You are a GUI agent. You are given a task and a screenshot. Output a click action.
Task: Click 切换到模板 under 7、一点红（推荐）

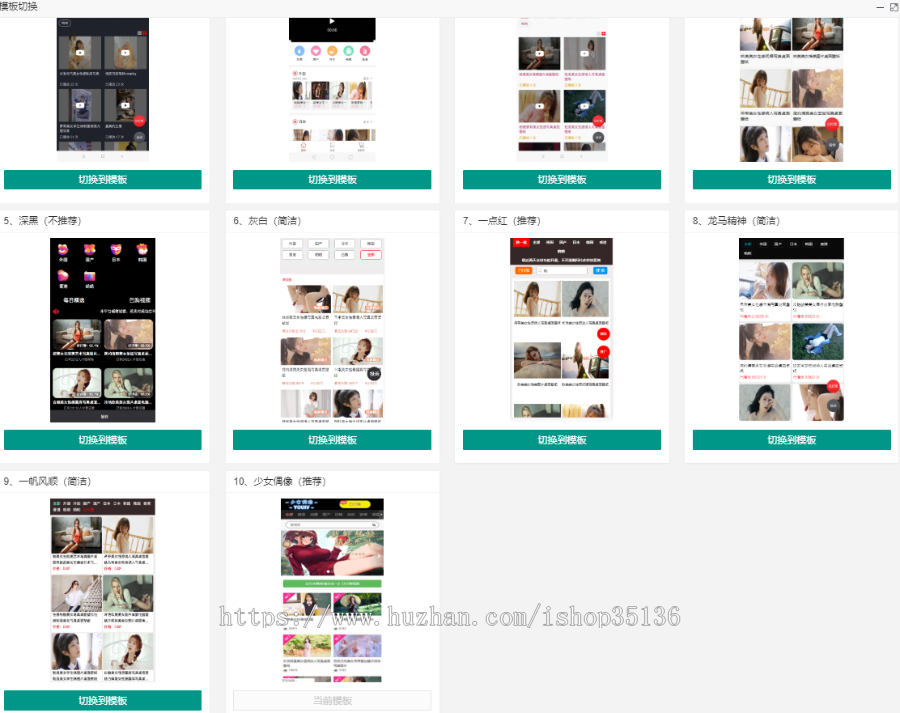(562, 440)
